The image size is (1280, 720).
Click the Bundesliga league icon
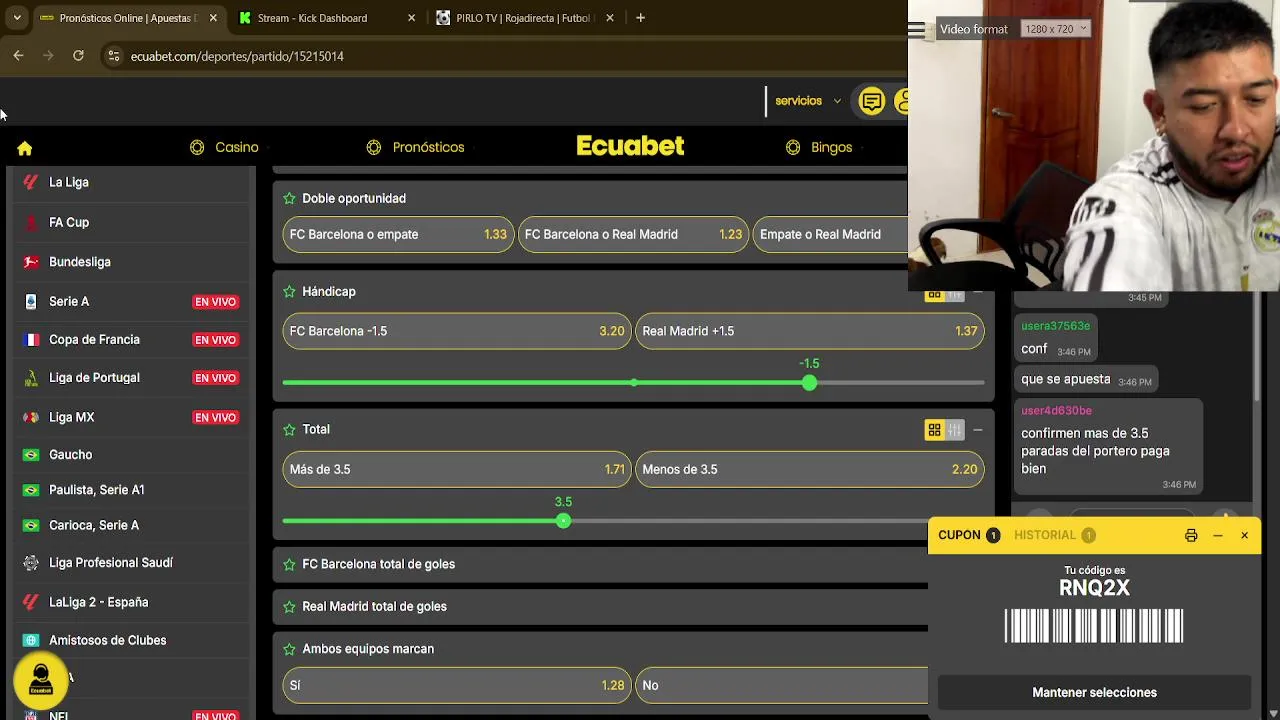point(31,262)
